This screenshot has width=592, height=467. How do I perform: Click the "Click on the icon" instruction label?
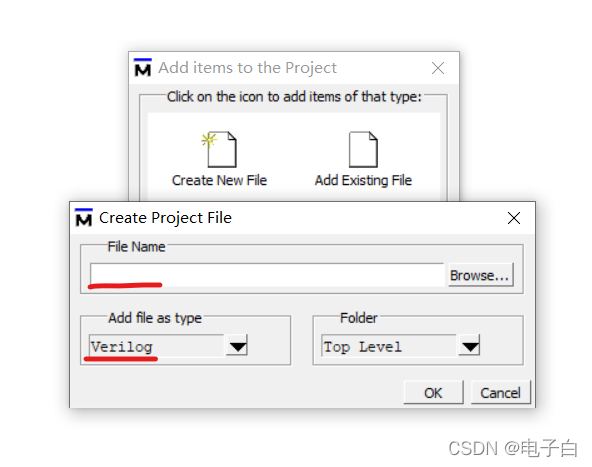(294, 97)
